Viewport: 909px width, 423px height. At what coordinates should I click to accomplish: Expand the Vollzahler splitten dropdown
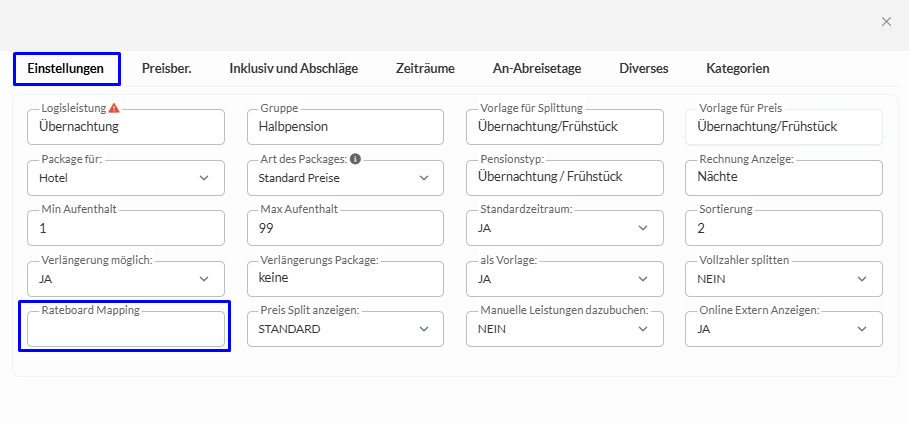point(783,279)
